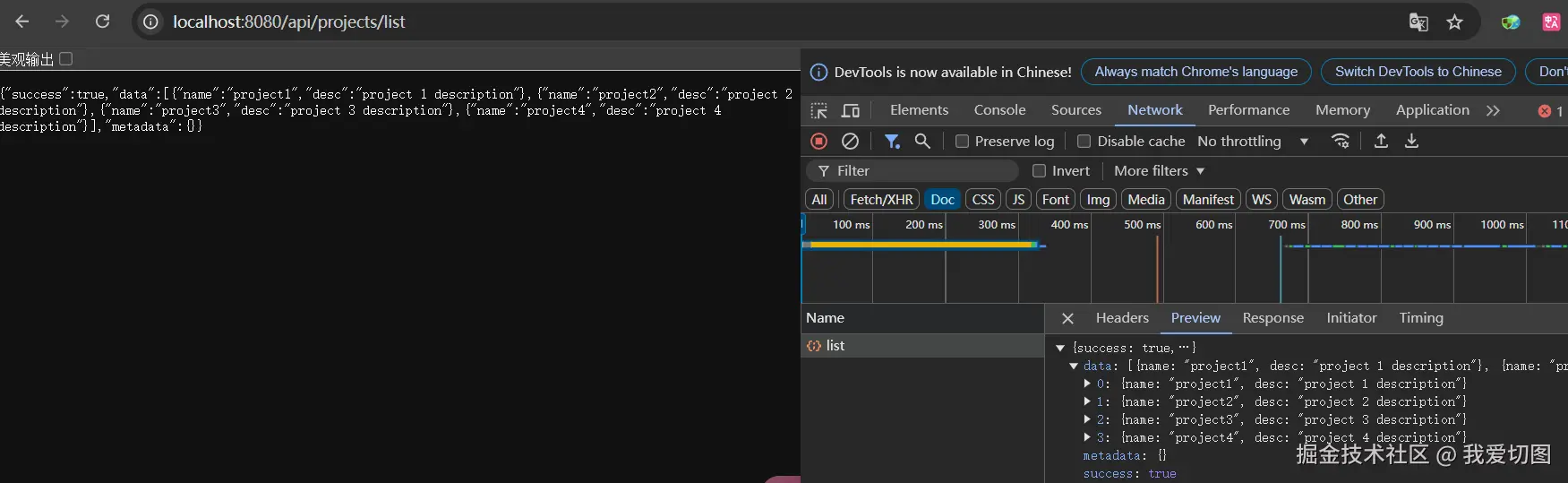The width and height of the screenshot is (1568, 483).
Task: Filter requests by Img type
Action: 1098,200
